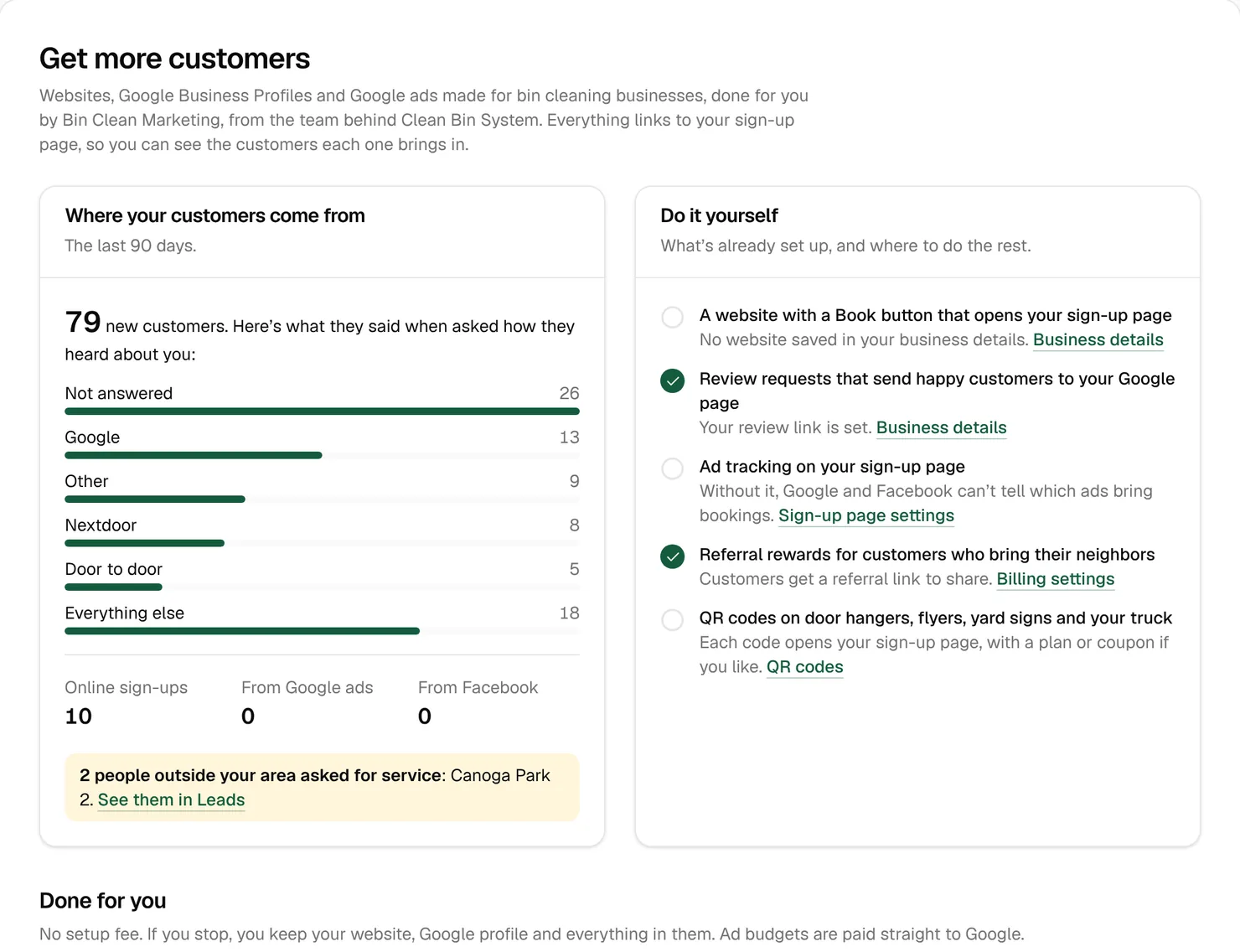Click the green checkmark beside Review requests
The height and width of the screenshot is (952, 1240).
[672, 380]
